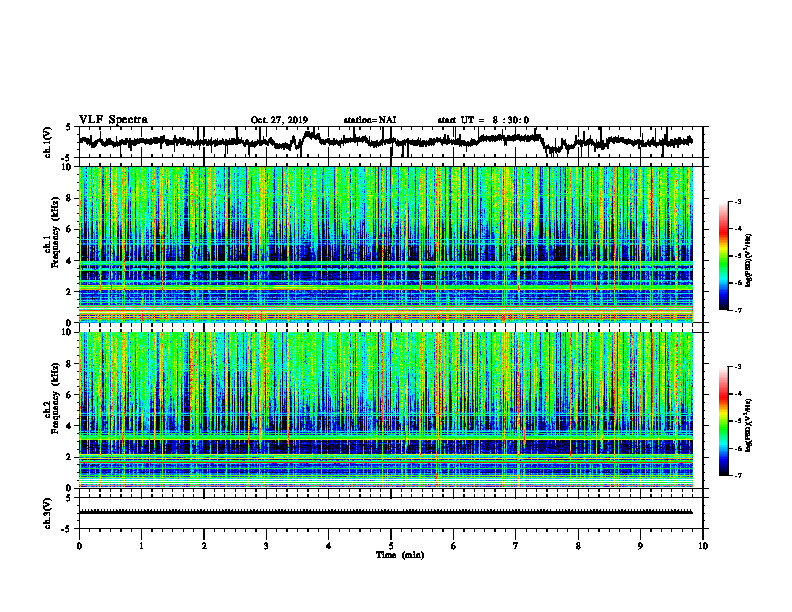Click the "VLF Spectra" title text
This screenshot has width=792, height=612.
(x=113, y=120)
